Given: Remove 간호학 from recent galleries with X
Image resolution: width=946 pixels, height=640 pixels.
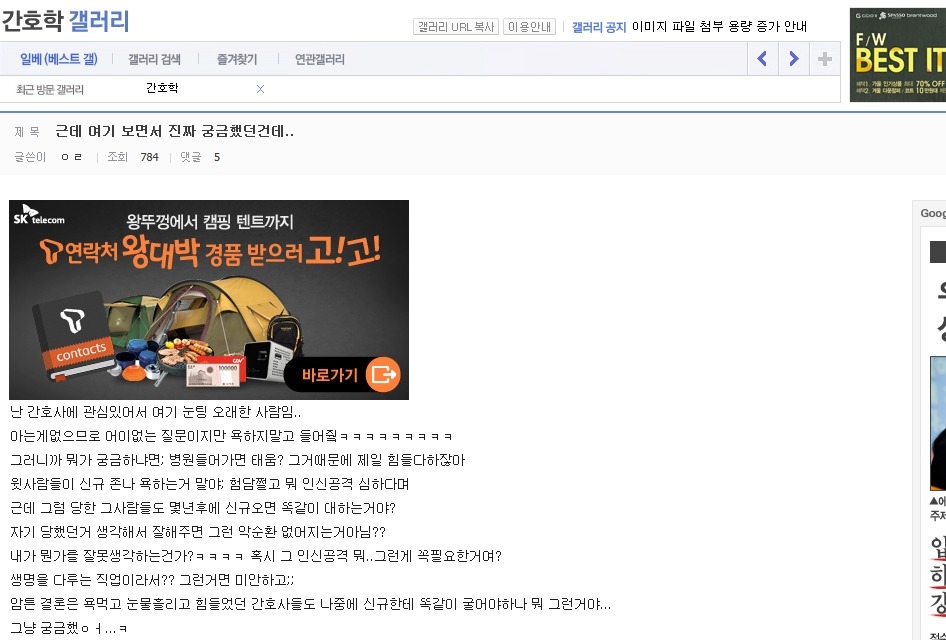Looking at the screenshot, I should click(260, 89).
